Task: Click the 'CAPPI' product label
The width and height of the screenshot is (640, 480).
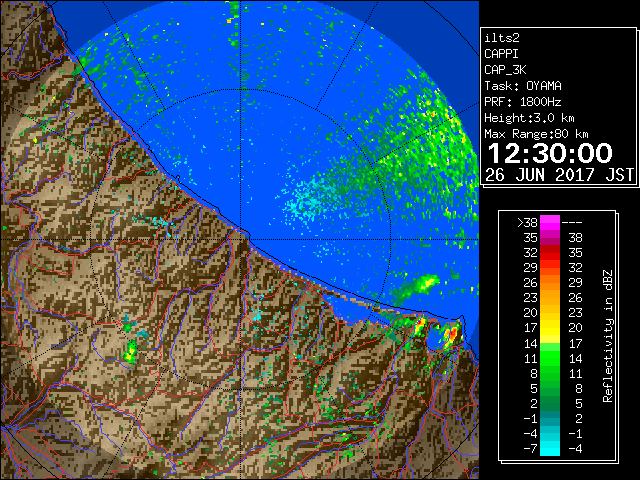Action: coord(501,54)
